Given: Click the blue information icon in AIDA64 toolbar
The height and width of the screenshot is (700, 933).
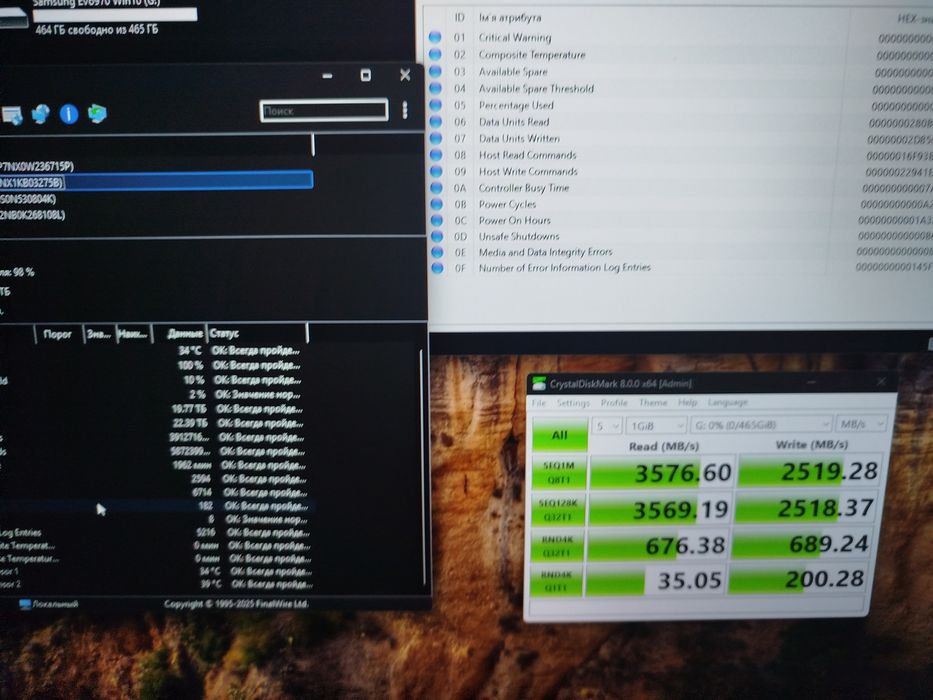Looking at the screenshot, I should pyautogui.click(x=69, y=114).
